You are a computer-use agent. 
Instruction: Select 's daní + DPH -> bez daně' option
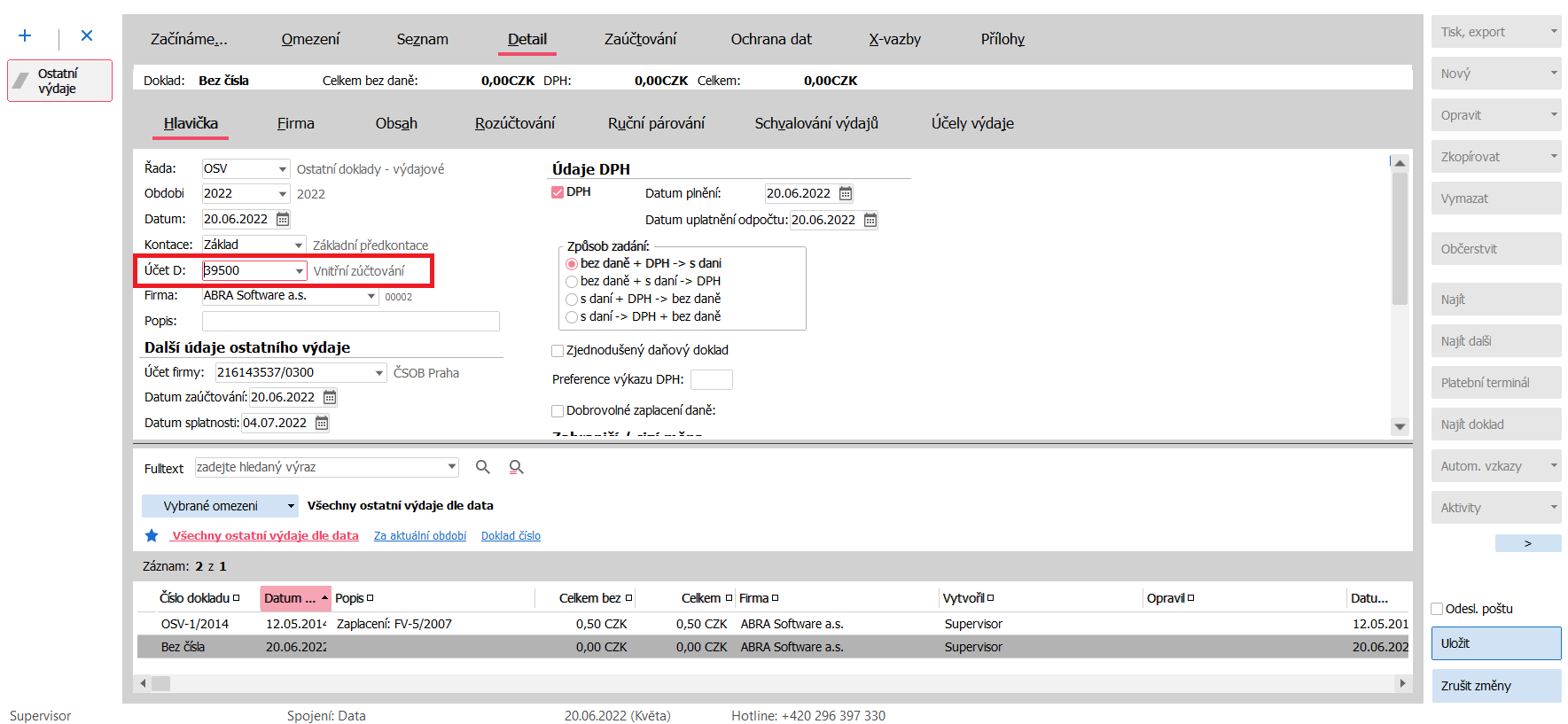572,300
